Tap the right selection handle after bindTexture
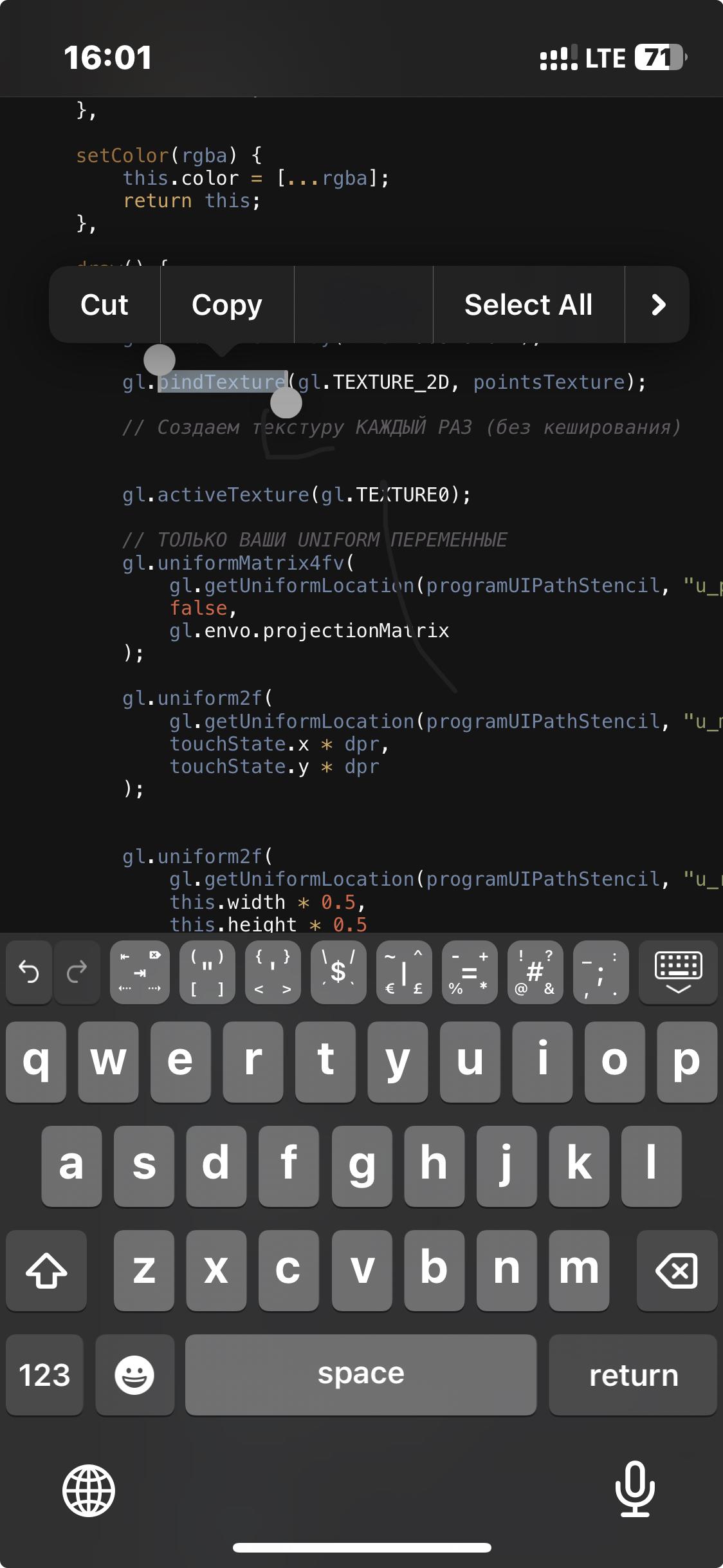Viewport: 723px width, 1568px height. click(x=286, y=403)
